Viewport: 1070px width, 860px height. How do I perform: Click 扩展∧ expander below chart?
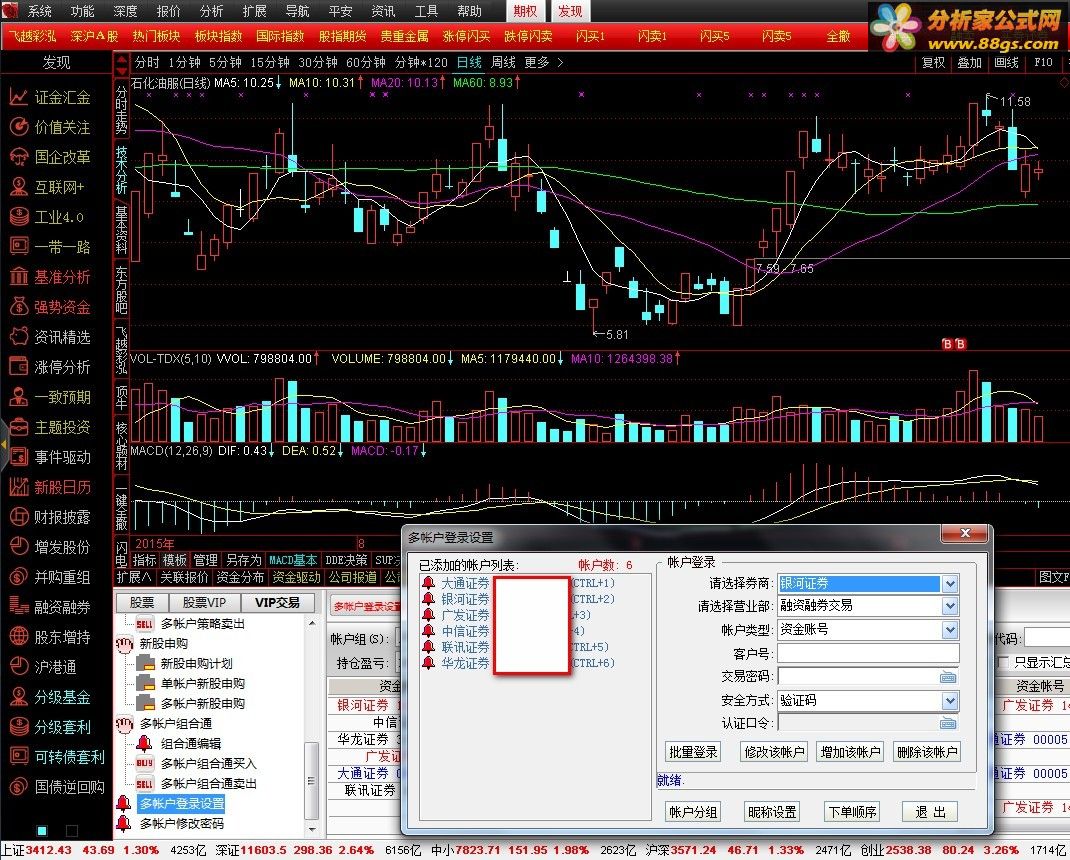pos(135,577)
